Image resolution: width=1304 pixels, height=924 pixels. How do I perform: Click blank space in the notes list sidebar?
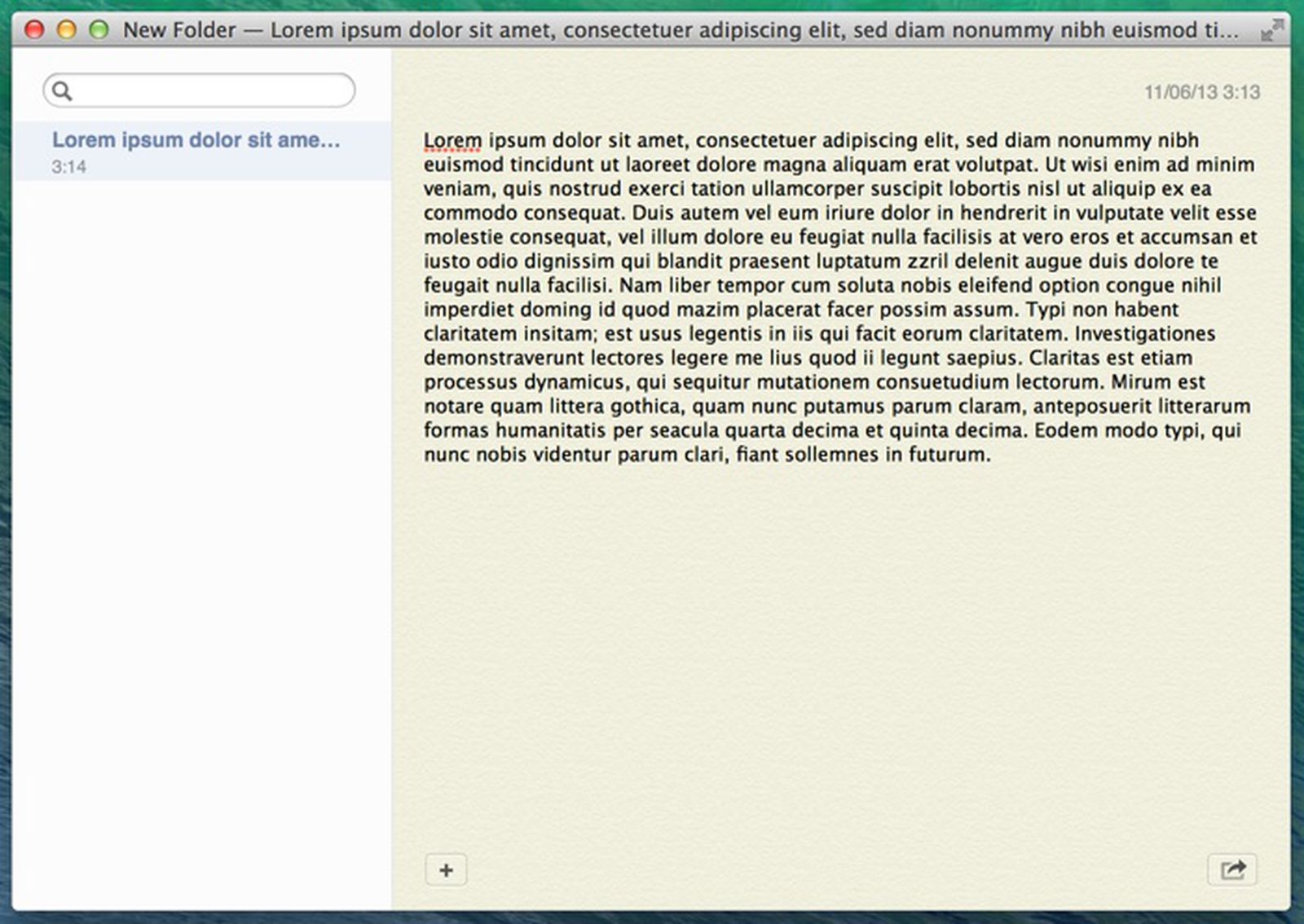click(x=200, y=530)
